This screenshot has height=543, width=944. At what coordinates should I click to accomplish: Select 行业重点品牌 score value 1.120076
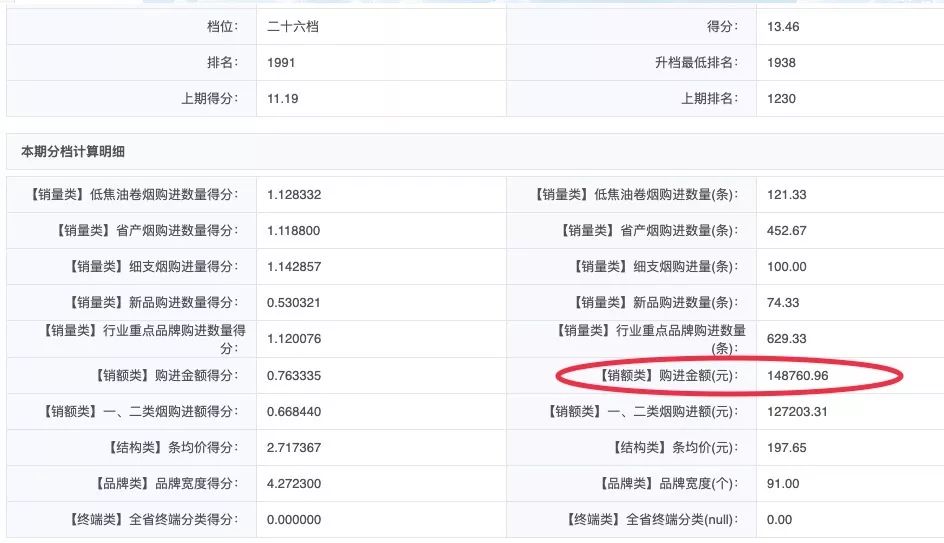tap(294, 339)
